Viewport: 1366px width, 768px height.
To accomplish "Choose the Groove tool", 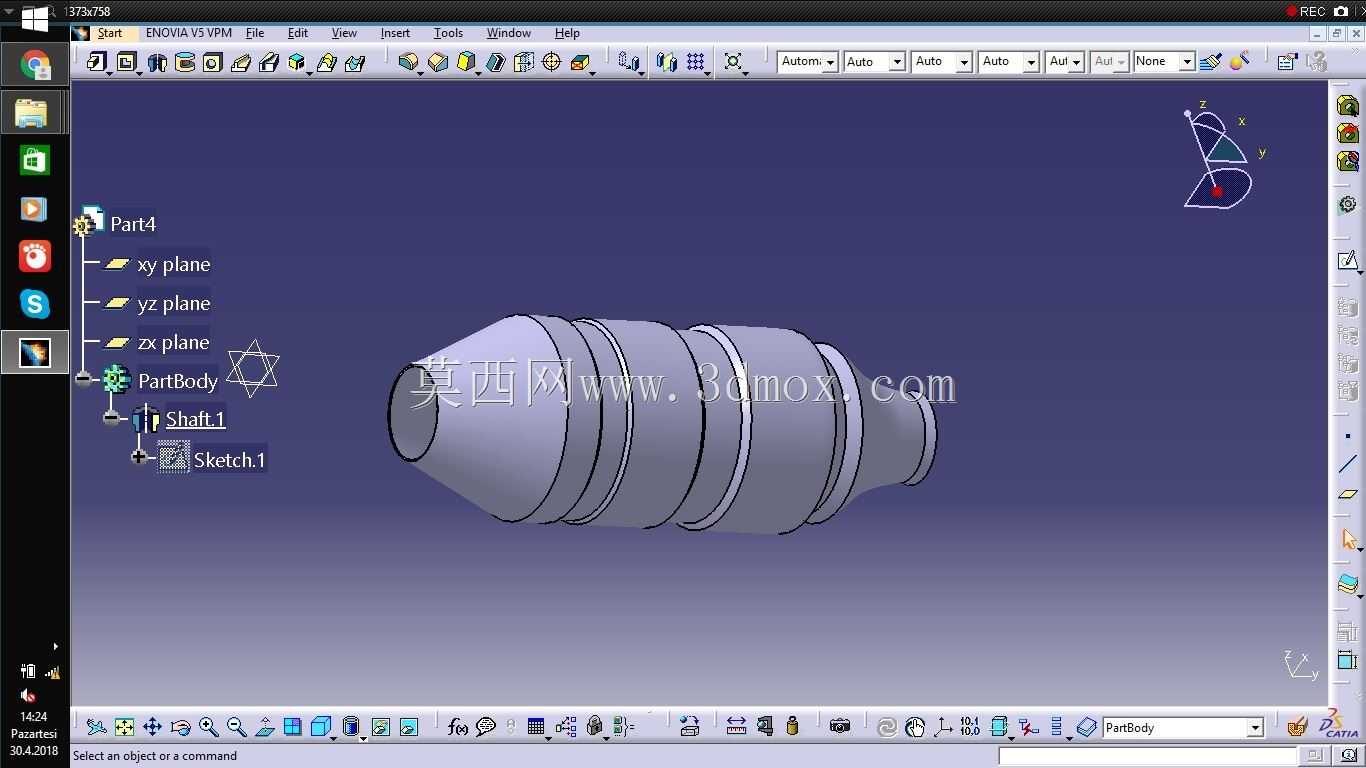I will coord(185,62).
